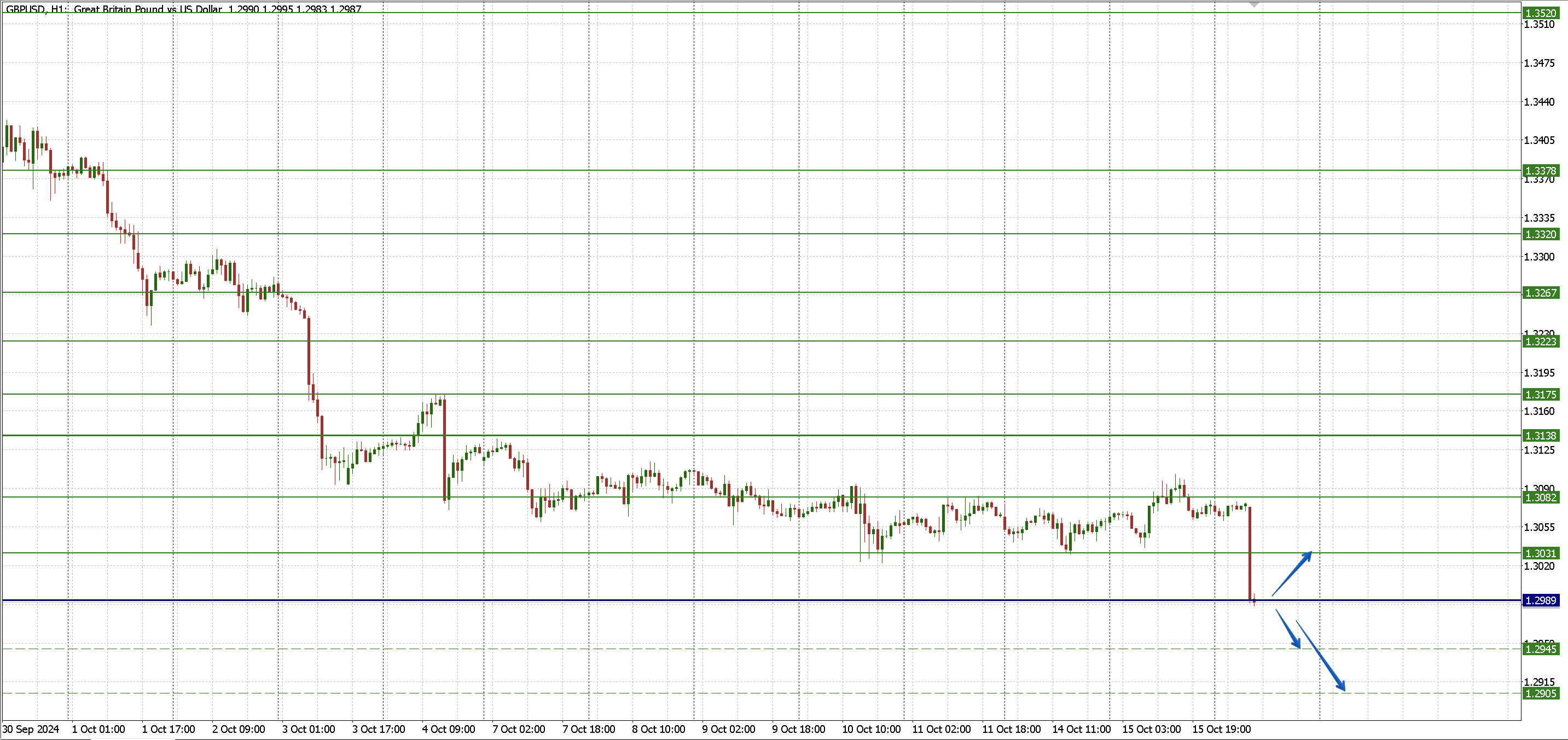
Task: Click the 7 Oct 02:00 time label
Action: [519, 729]
